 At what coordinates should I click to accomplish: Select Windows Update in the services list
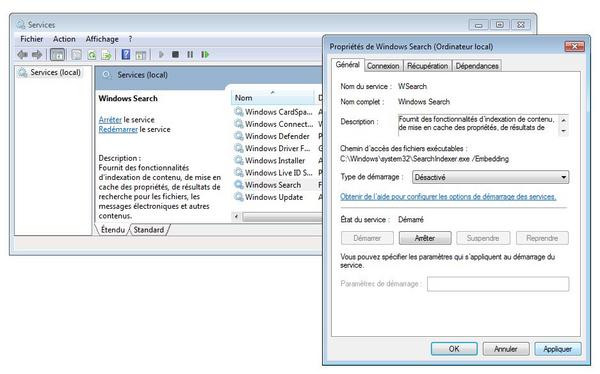274,197
